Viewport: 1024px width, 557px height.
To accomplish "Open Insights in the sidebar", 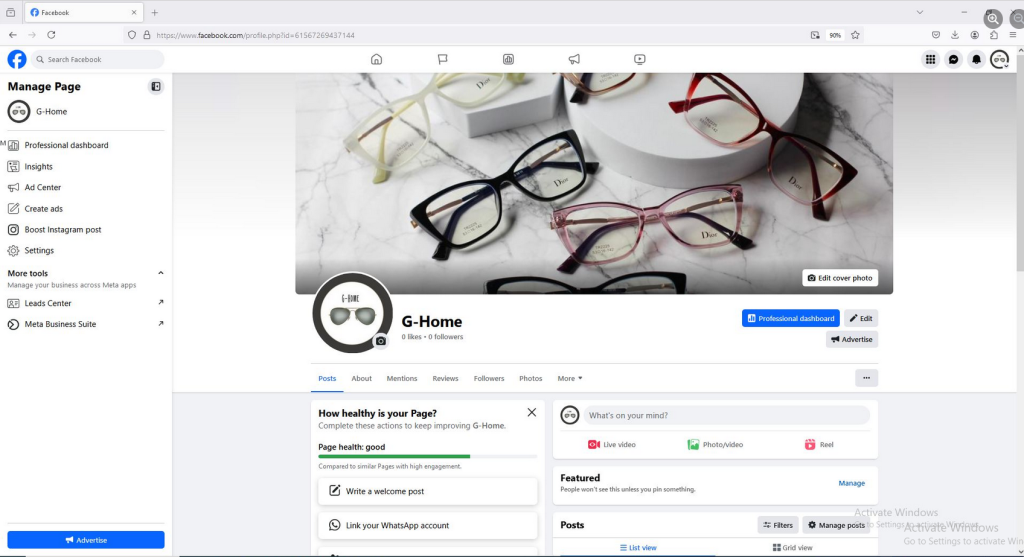I will click(x=39, y=166).
